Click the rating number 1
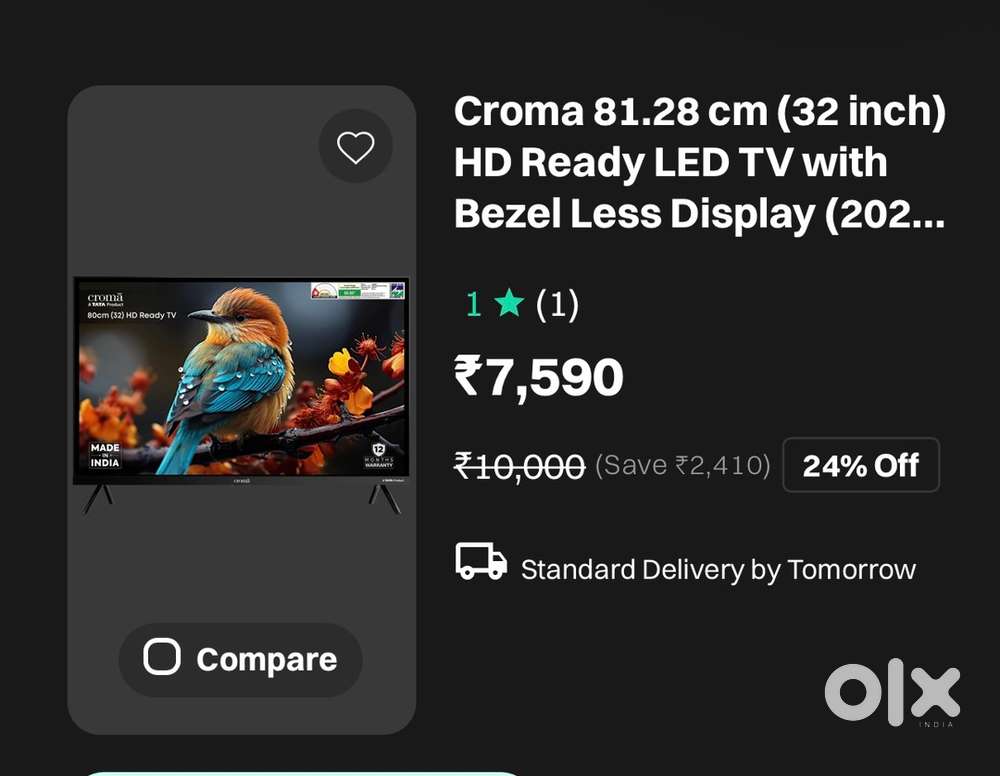This screenshot has width=1000, height=776. (x=473, y=304)
